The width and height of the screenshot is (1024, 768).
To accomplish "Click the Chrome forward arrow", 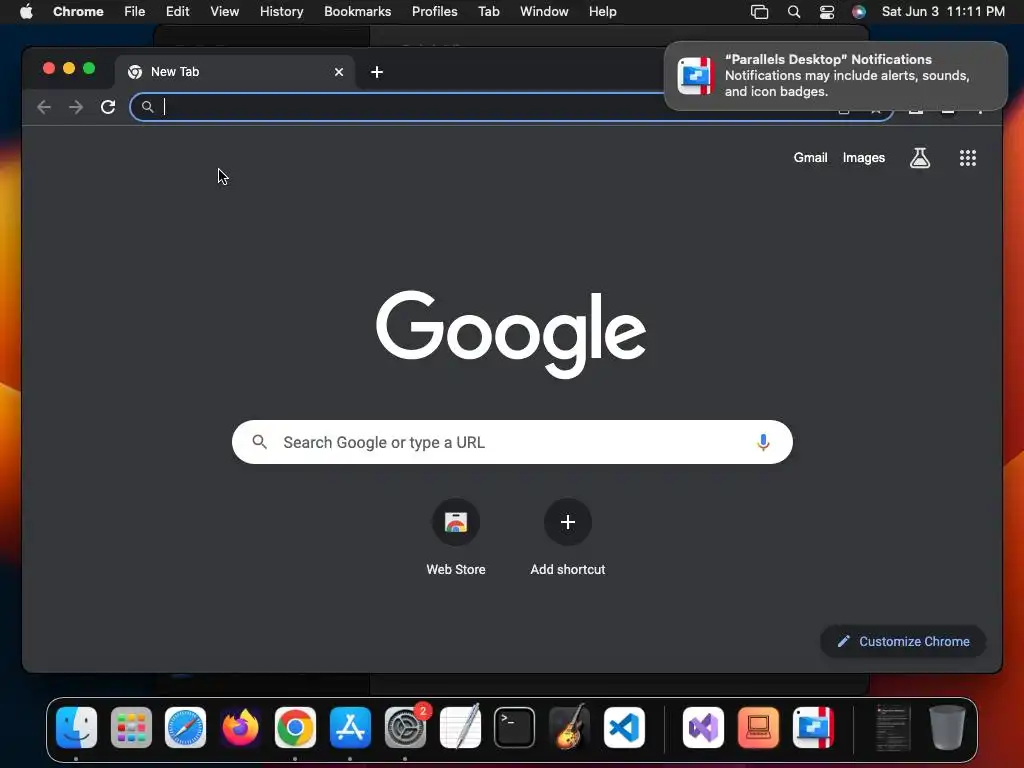I will pos(76,107).
